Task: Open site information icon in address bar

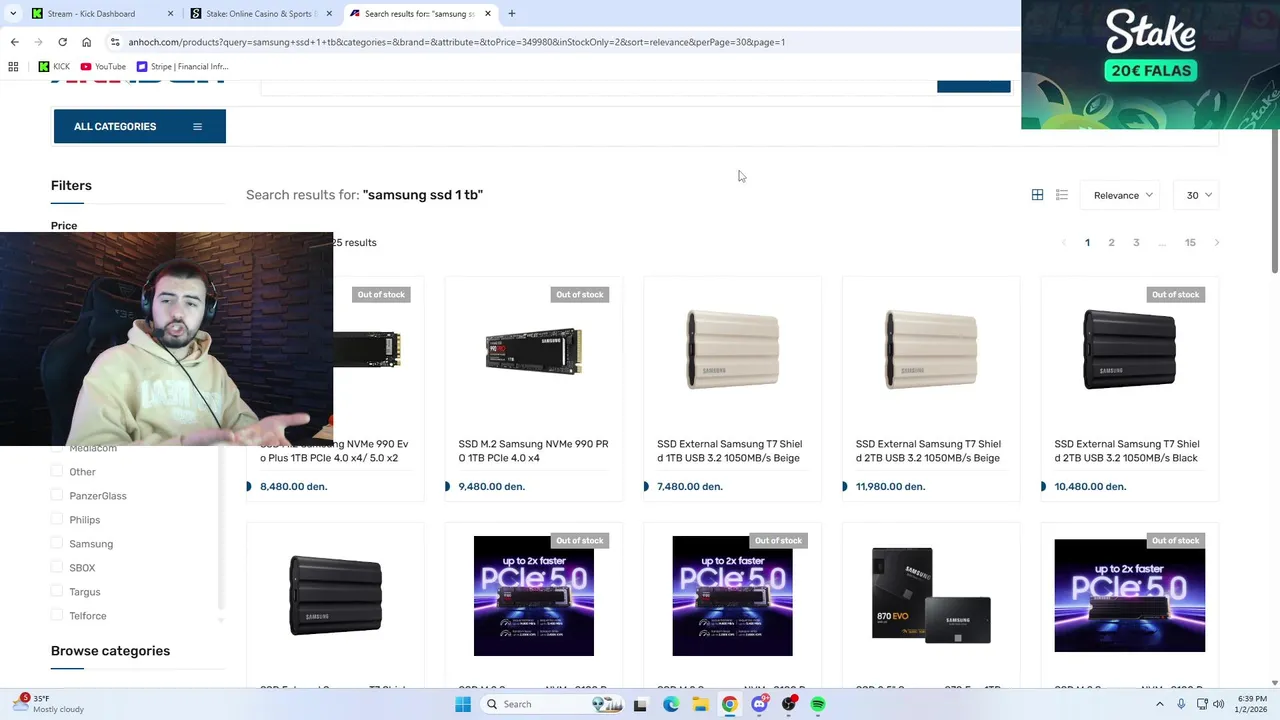Action: click(115, 42)
